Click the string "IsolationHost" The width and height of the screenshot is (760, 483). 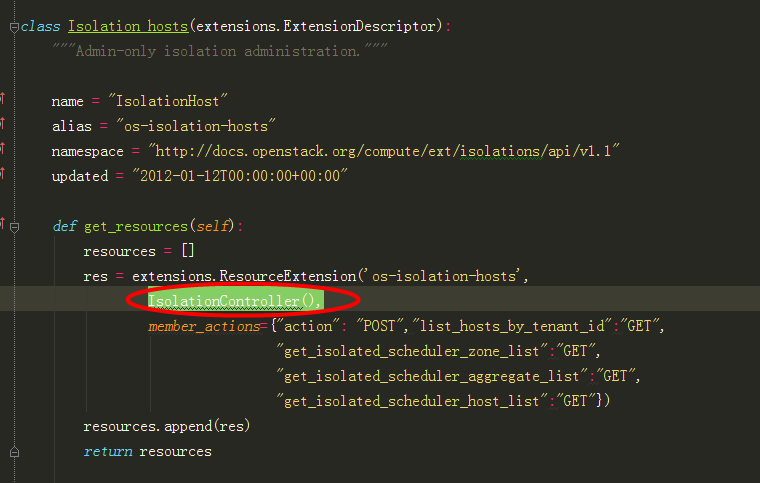click(168, 101)
